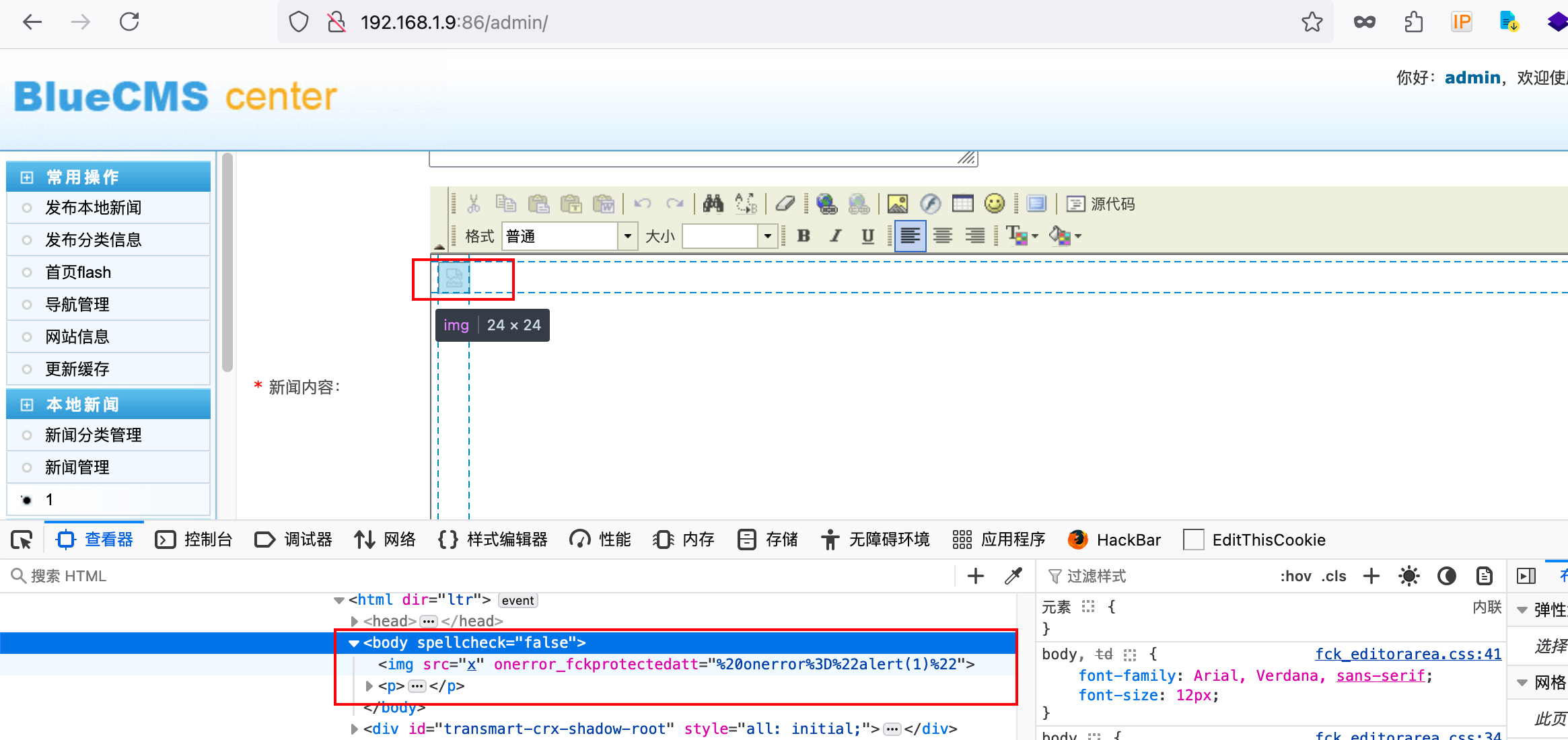
Task: Select left text alignment
Action: pos(910,236)
